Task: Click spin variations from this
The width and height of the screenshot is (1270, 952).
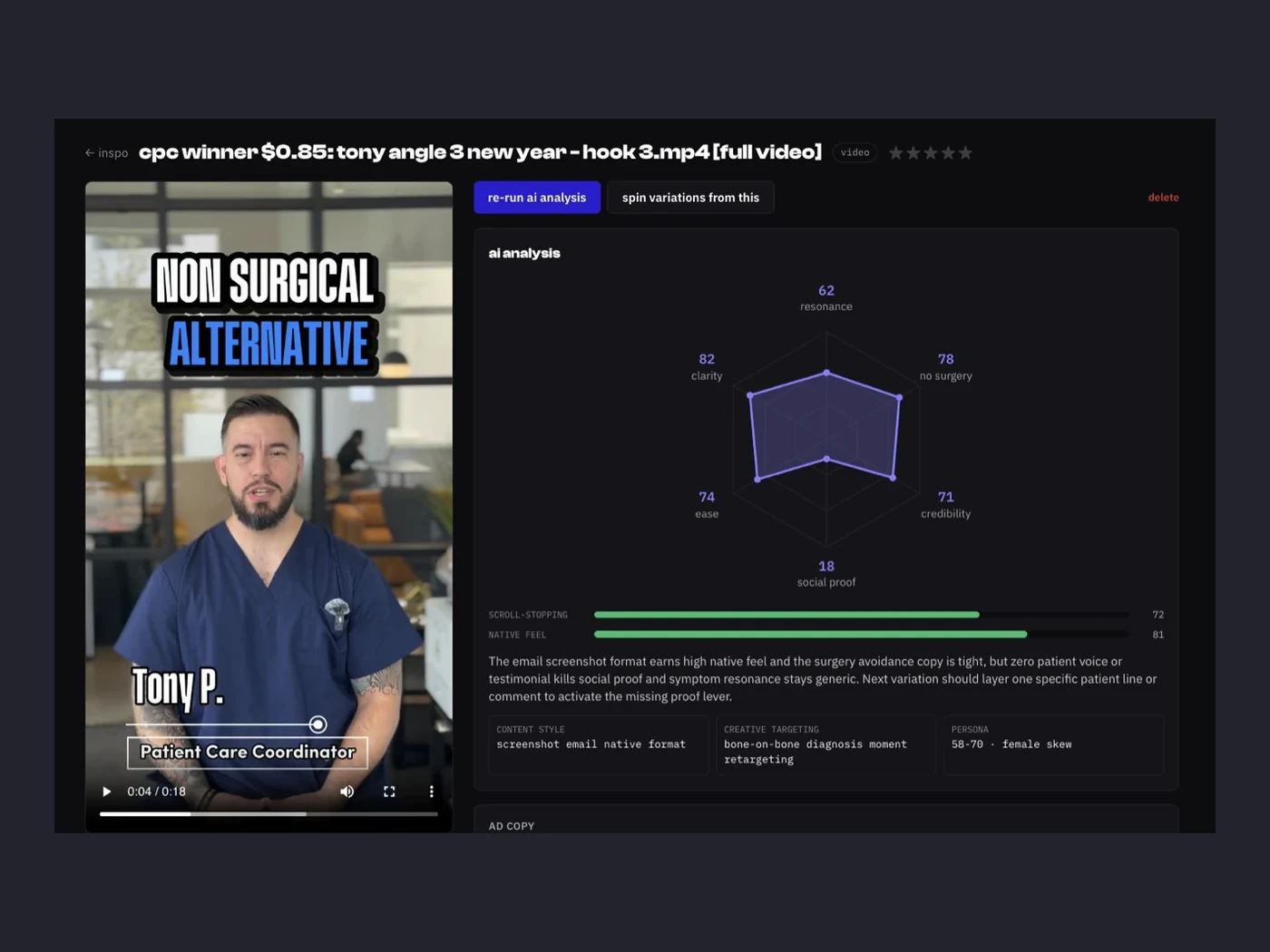Action: [690, 198]
